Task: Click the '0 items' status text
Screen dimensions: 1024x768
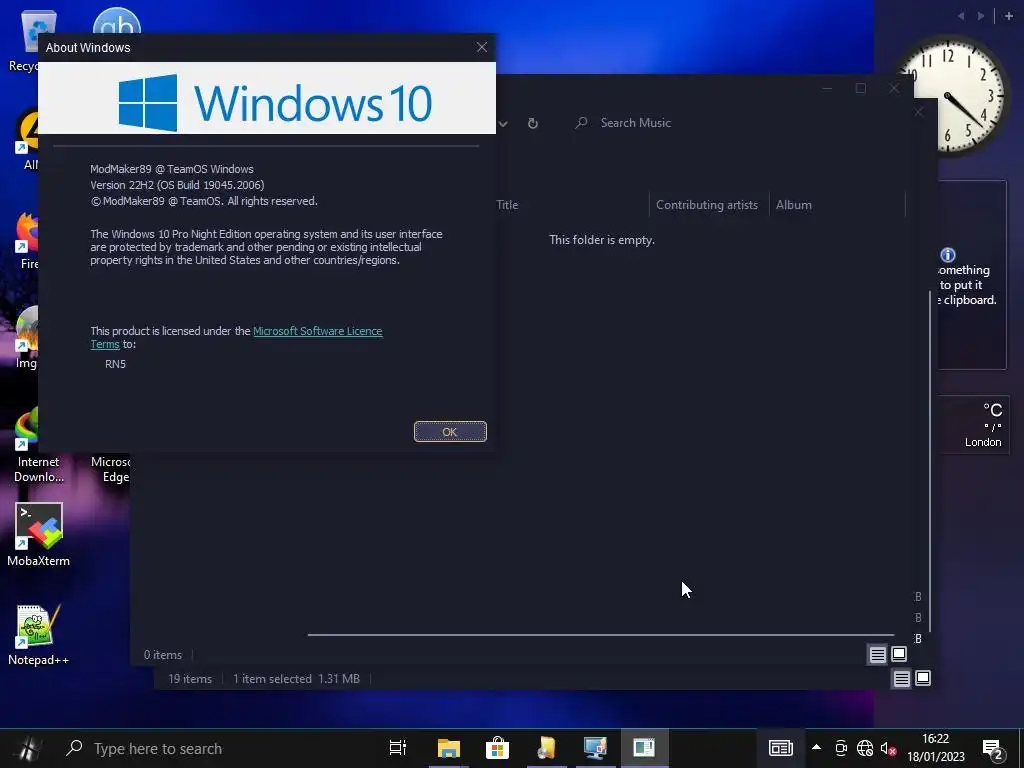Action: [163, 655]
